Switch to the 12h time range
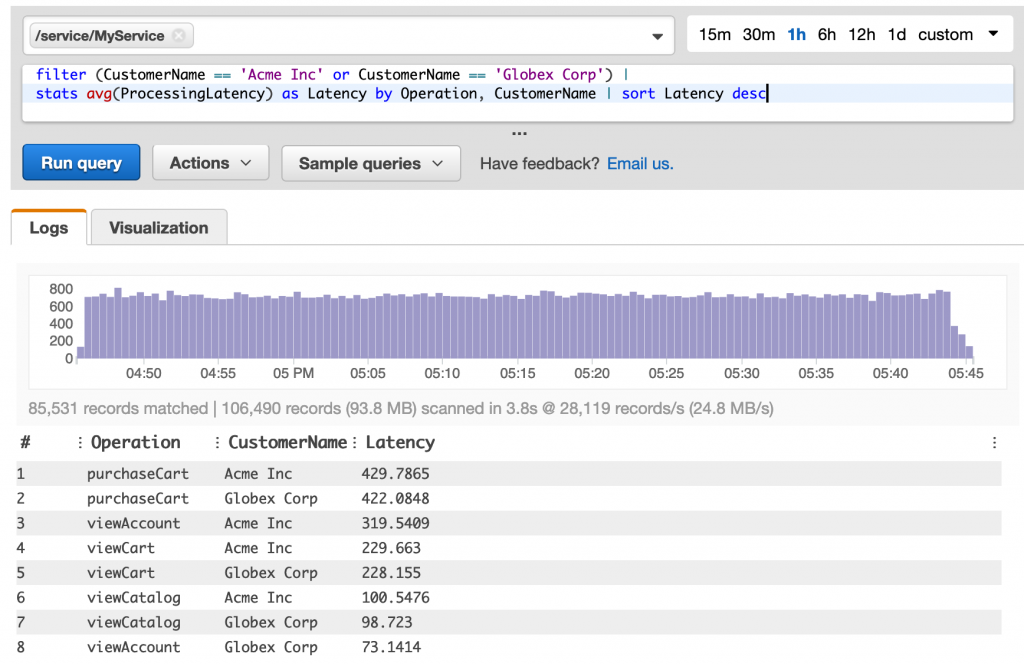 (x=862, y=33)
